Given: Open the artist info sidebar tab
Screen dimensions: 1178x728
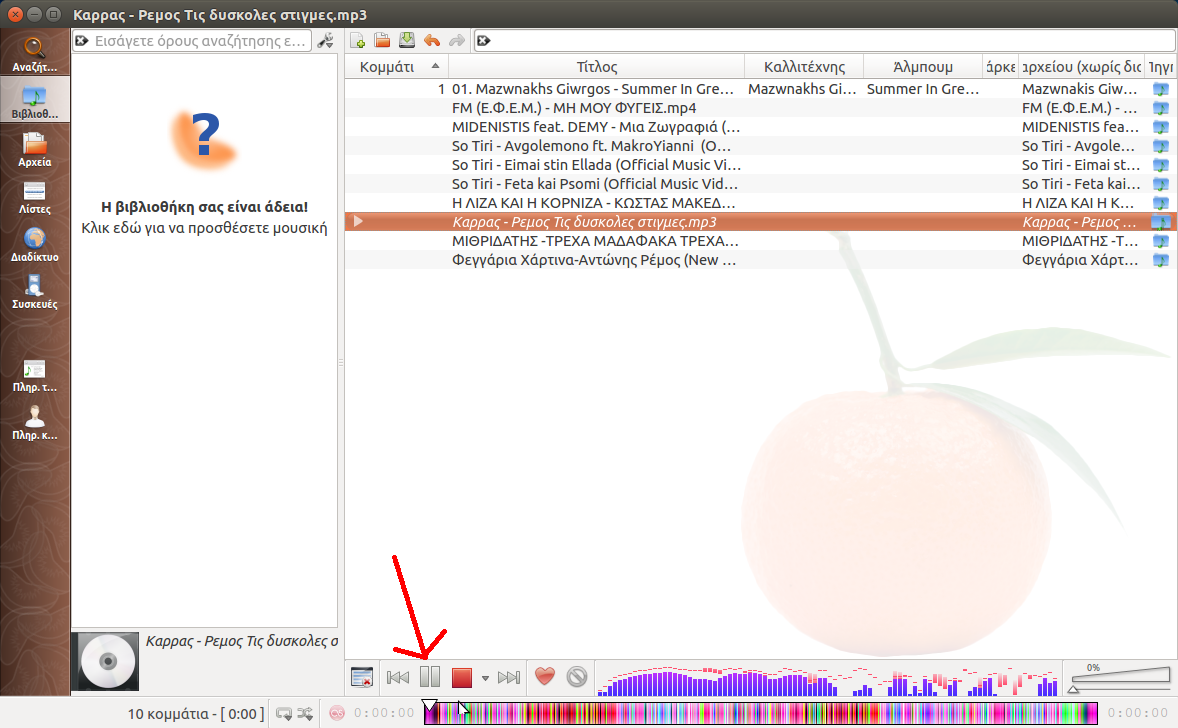Looking at the screenshot, I should coord(35,422).
